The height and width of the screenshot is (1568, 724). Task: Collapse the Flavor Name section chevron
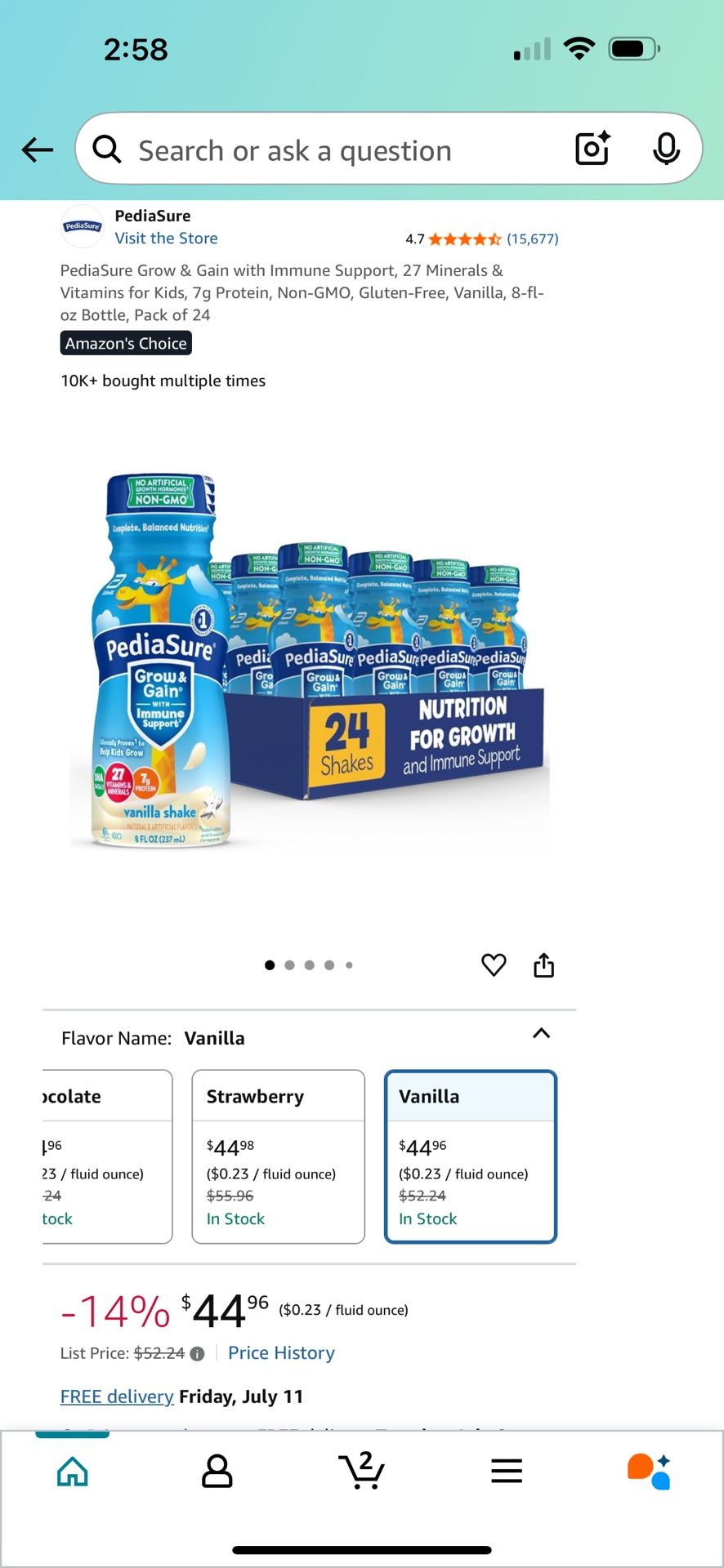point(541,1033)
